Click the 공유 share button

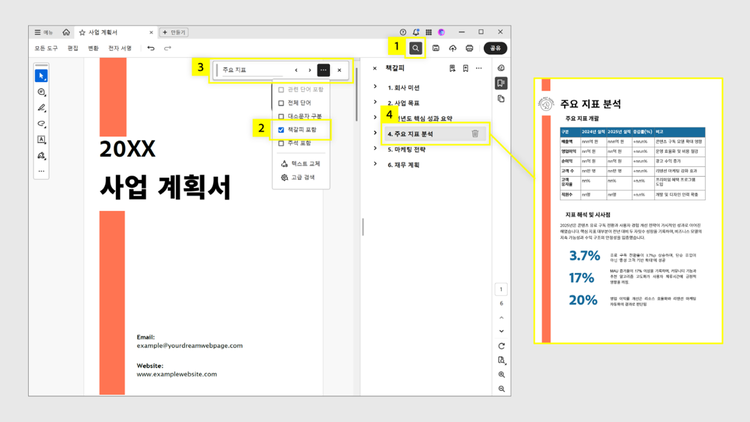tap(495, 48)
